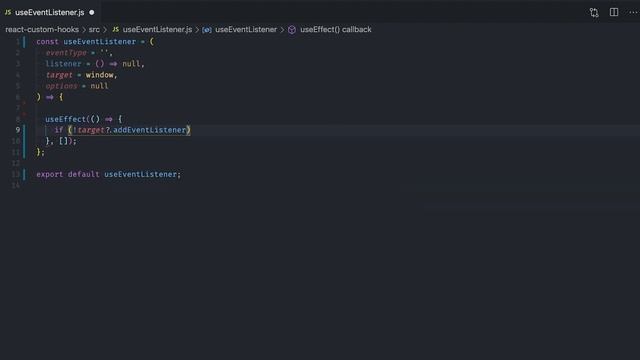Click 'null' on the listener line

point(131,64)
